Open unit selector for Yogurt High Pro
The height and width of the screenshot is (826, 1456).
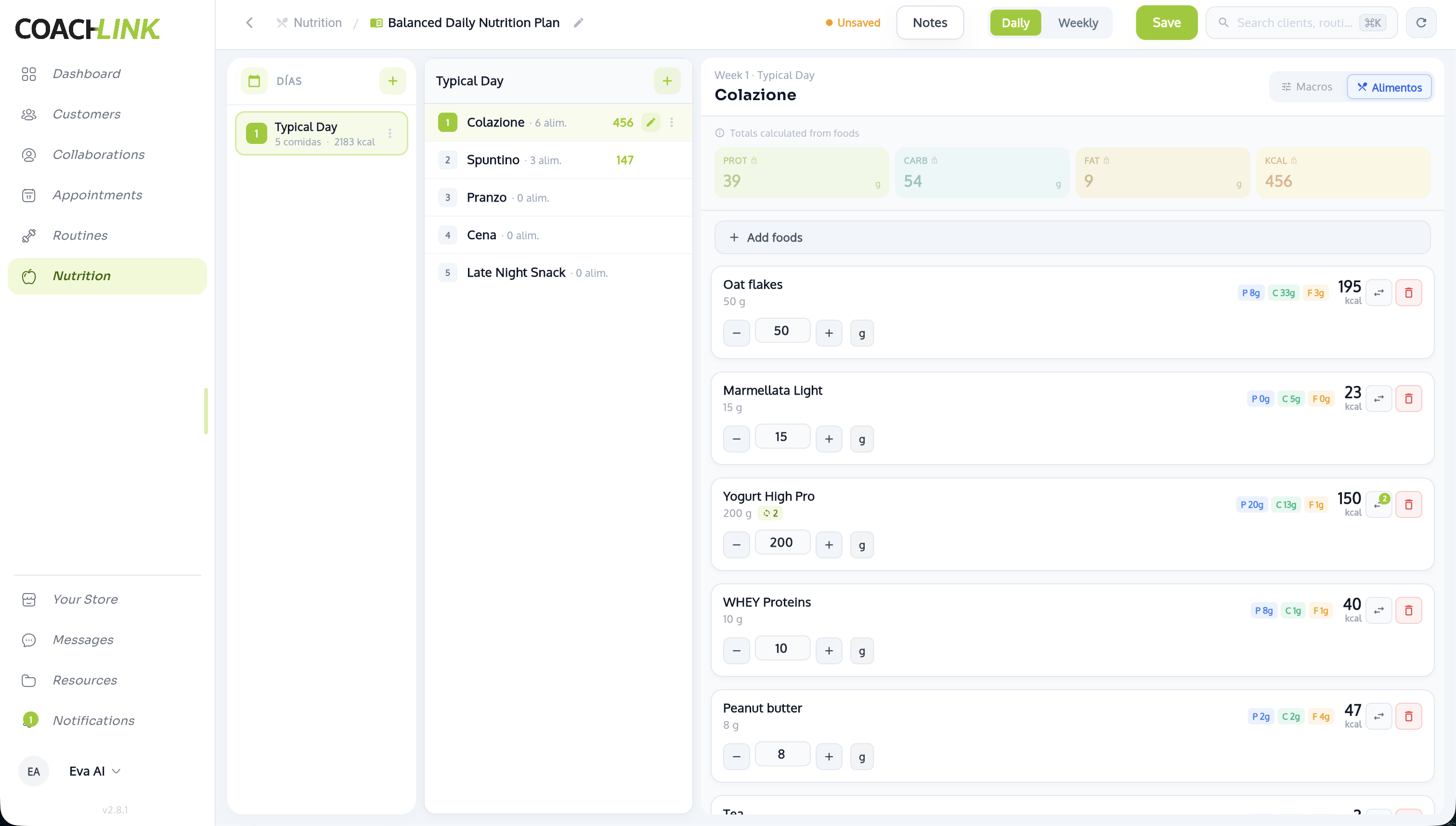pyautogui.click(x=861, y=544)
